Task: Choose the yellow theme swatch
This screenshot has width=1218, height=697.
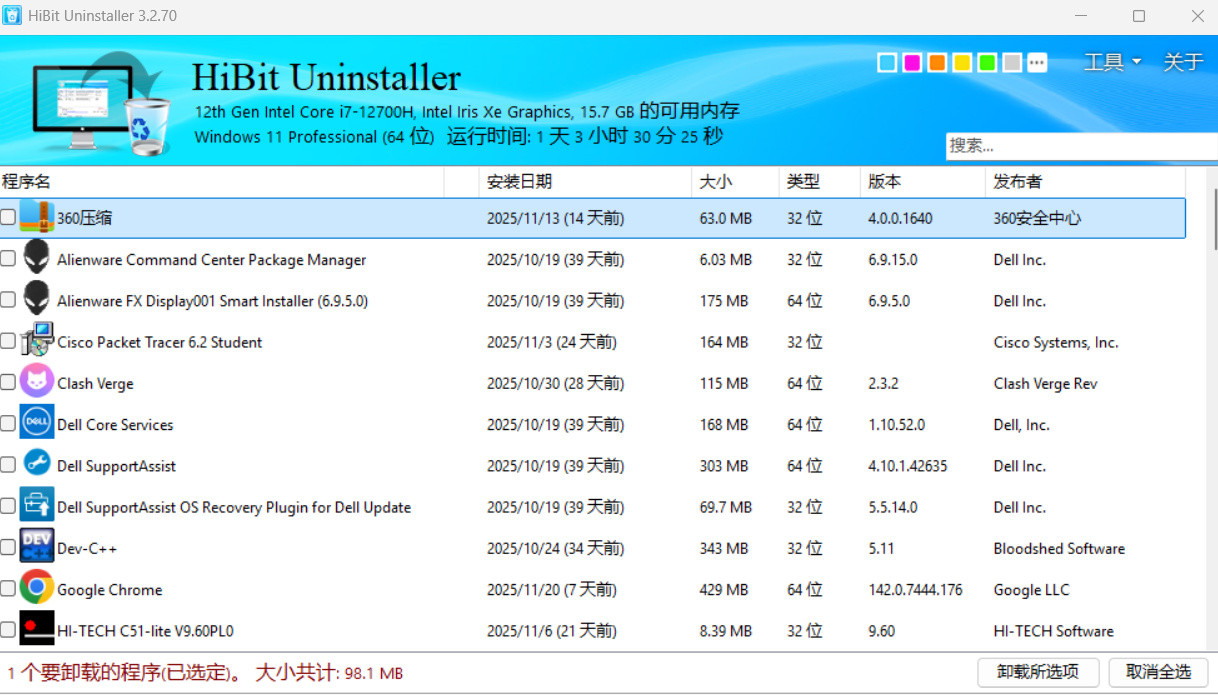Action: point(962,63)
